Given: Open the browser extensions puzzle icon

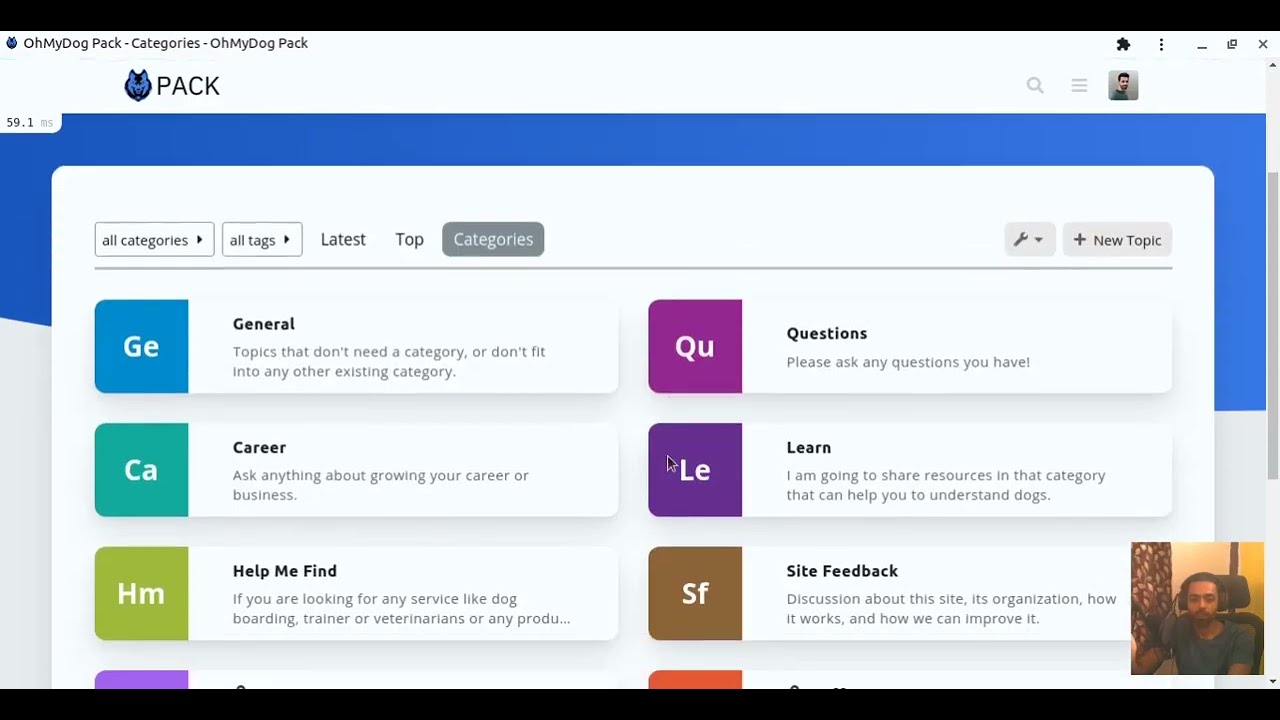Looking at the screenshot, I should click(1123, 44).
